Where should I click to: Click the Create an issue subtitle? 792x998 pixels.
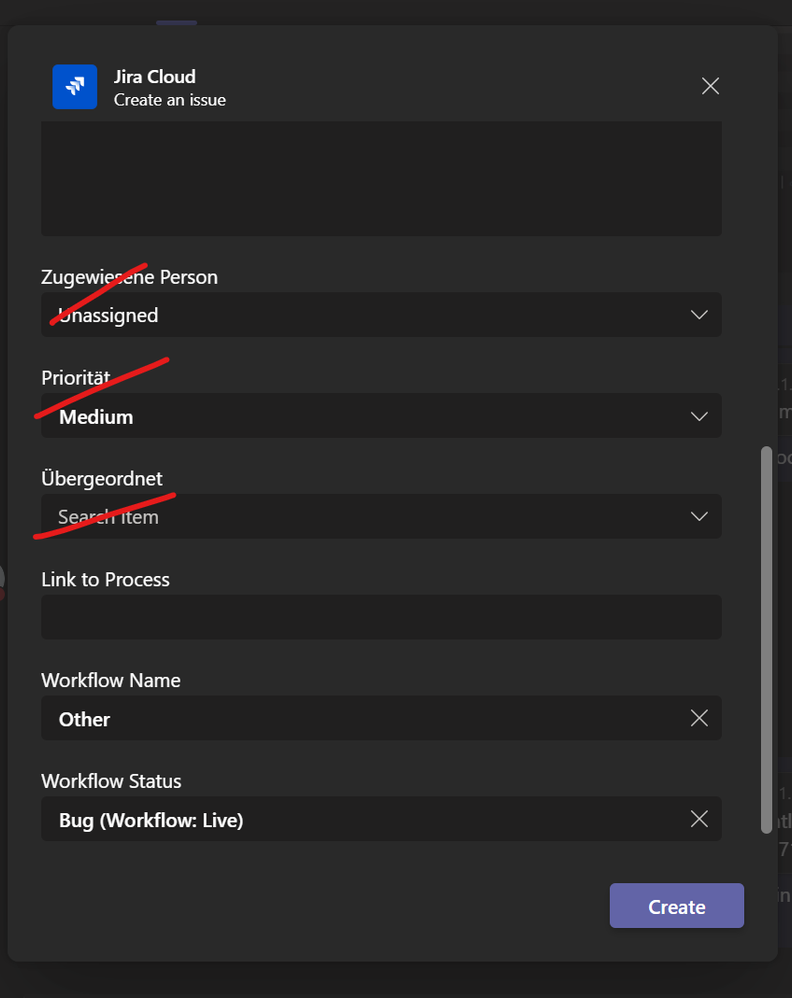click(170, 100)
